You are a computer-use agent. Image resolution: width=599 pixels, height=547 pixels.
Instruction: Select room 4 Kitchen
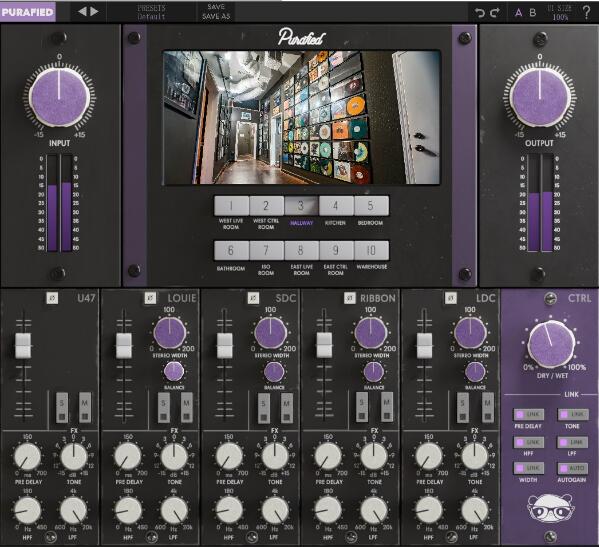point(336,206)
